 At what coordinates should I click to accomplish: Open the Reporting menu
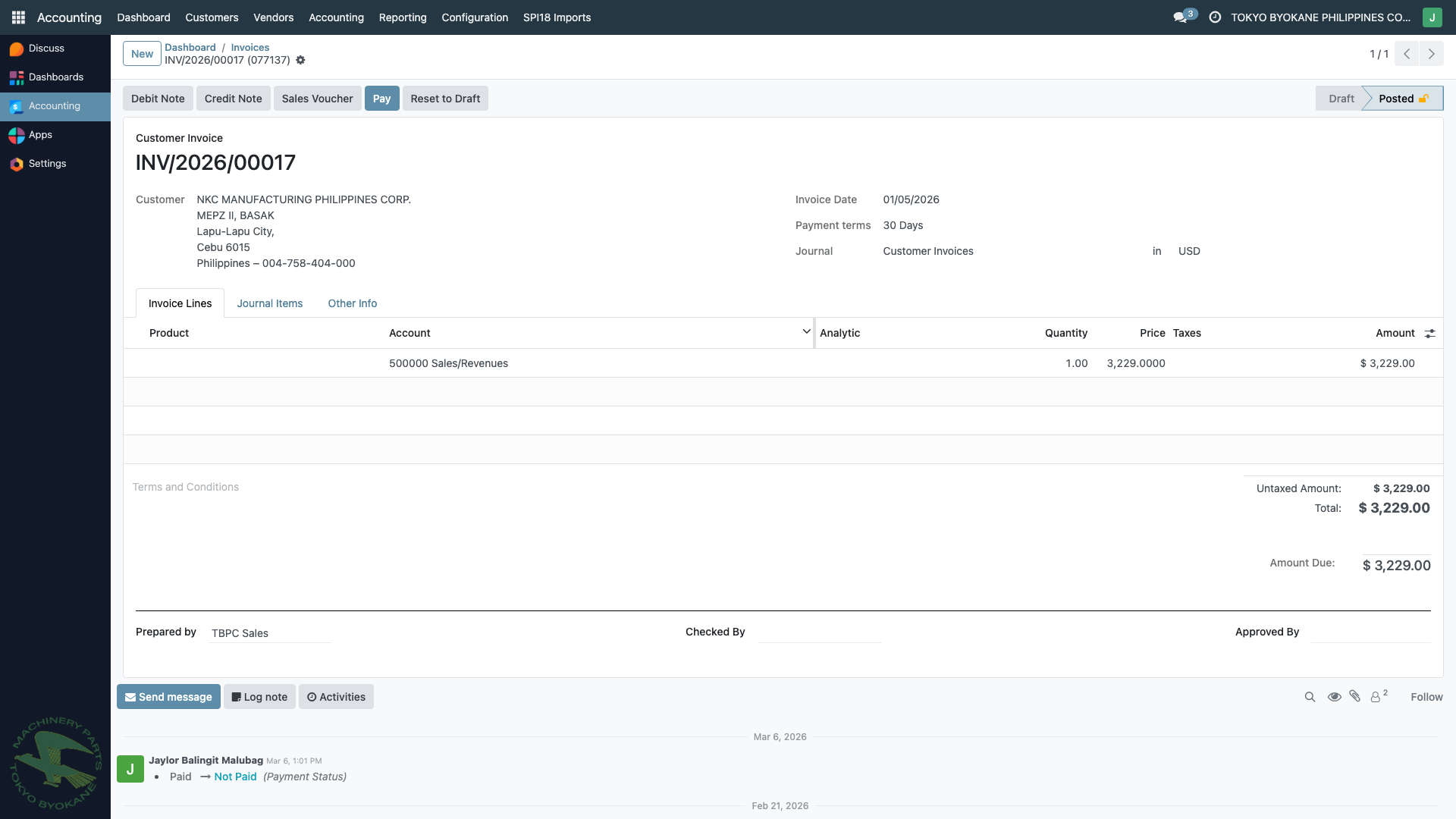click(403, 17)
